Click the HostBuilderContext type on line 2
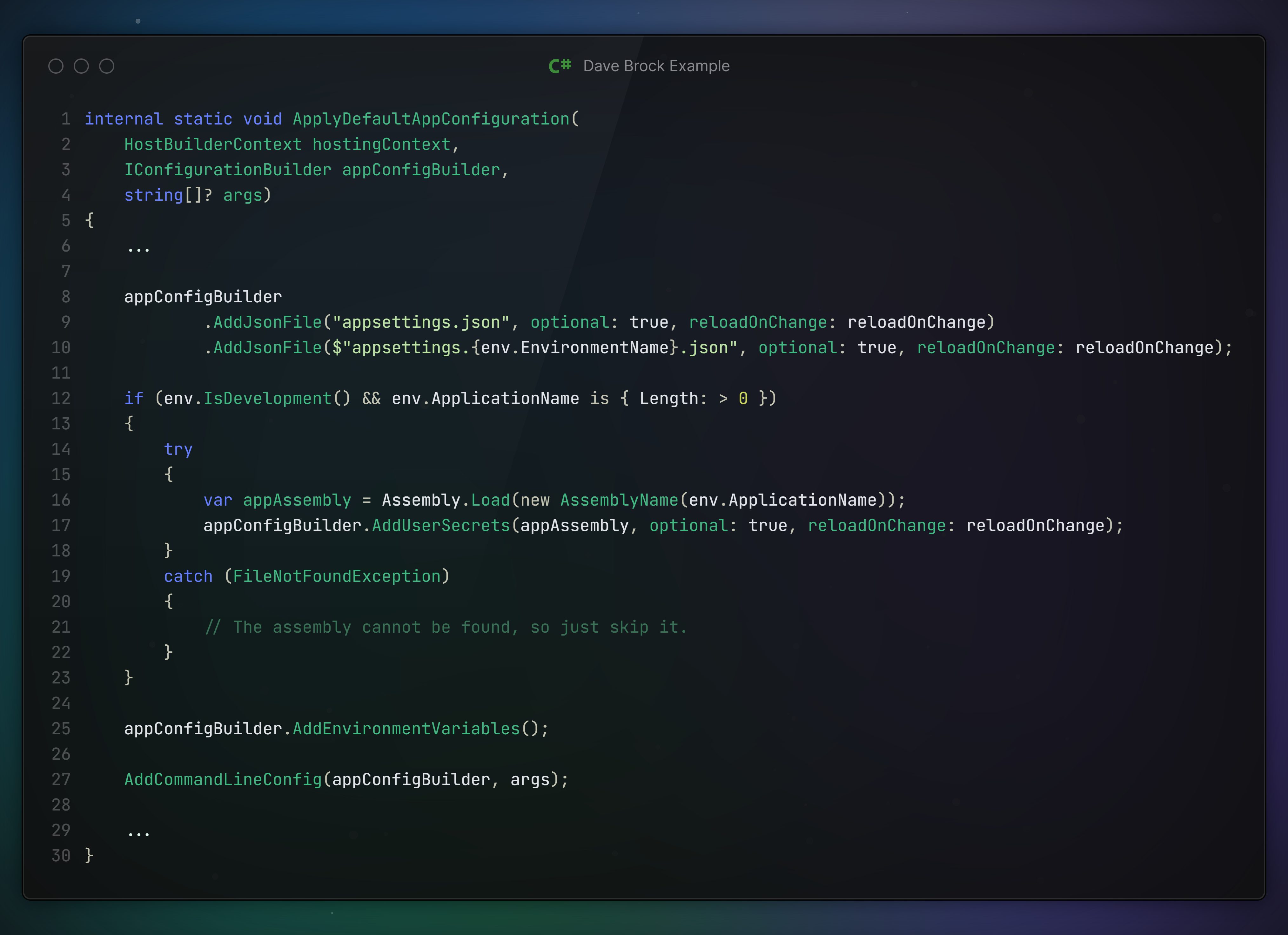Image resolution: width=1288 pixels, height=935 pixels. pos(213,145)
